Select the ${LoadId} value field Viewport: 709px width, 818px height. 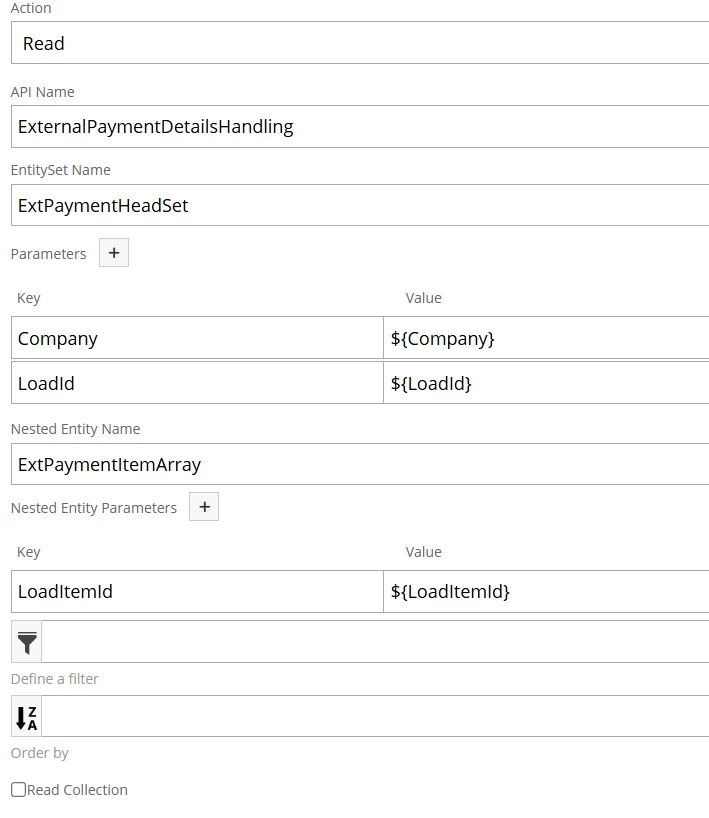[x=546, y=383]
